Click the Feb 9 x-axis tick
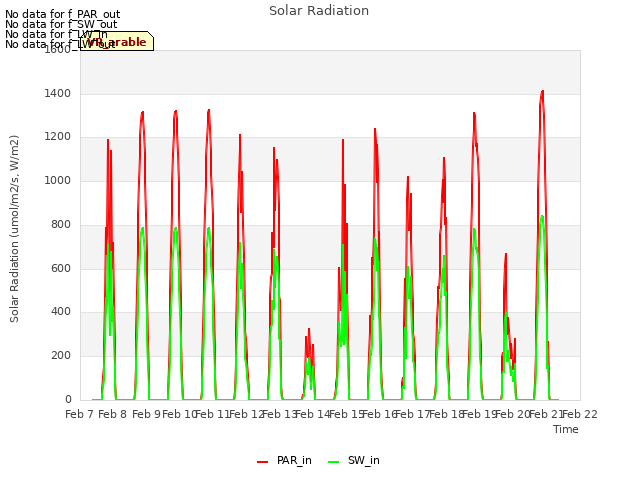Image resolution: width=640 pixels, height=480 pixels. pos(147,414)
